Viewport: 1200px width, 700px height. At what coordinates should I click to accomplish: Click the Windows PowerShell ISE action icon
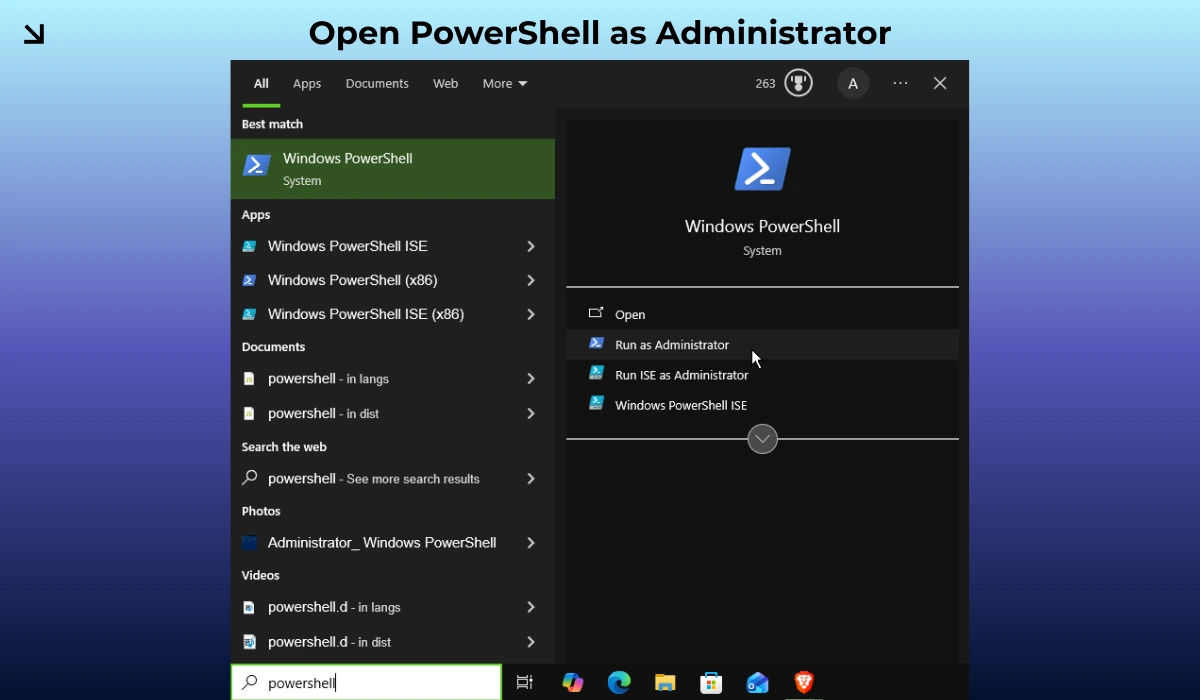596,403
